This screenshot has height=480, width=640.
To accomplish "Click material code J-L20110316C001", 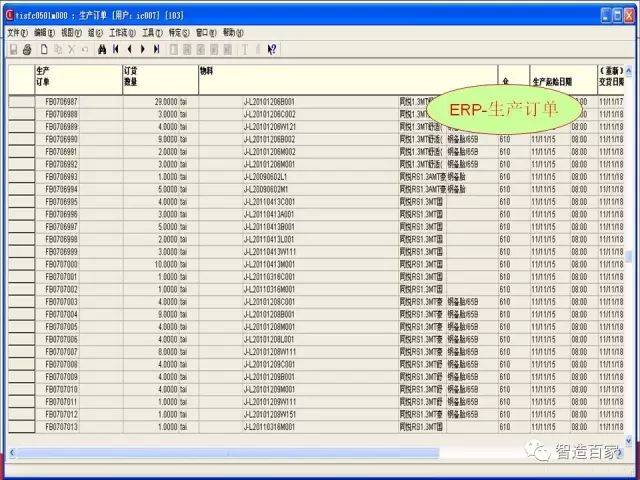I will tap(269, 277).
